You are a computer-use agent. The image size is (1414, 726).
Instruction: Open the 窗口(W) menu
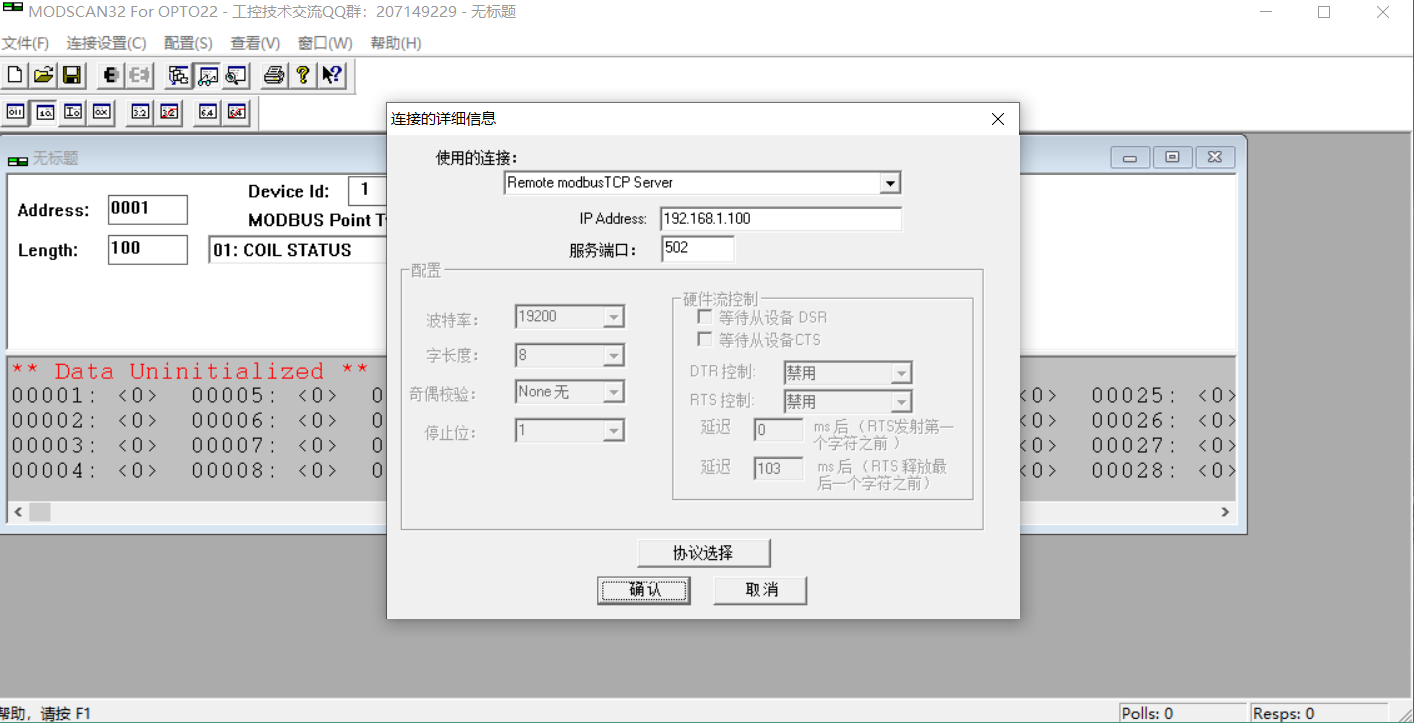point(325,43)
